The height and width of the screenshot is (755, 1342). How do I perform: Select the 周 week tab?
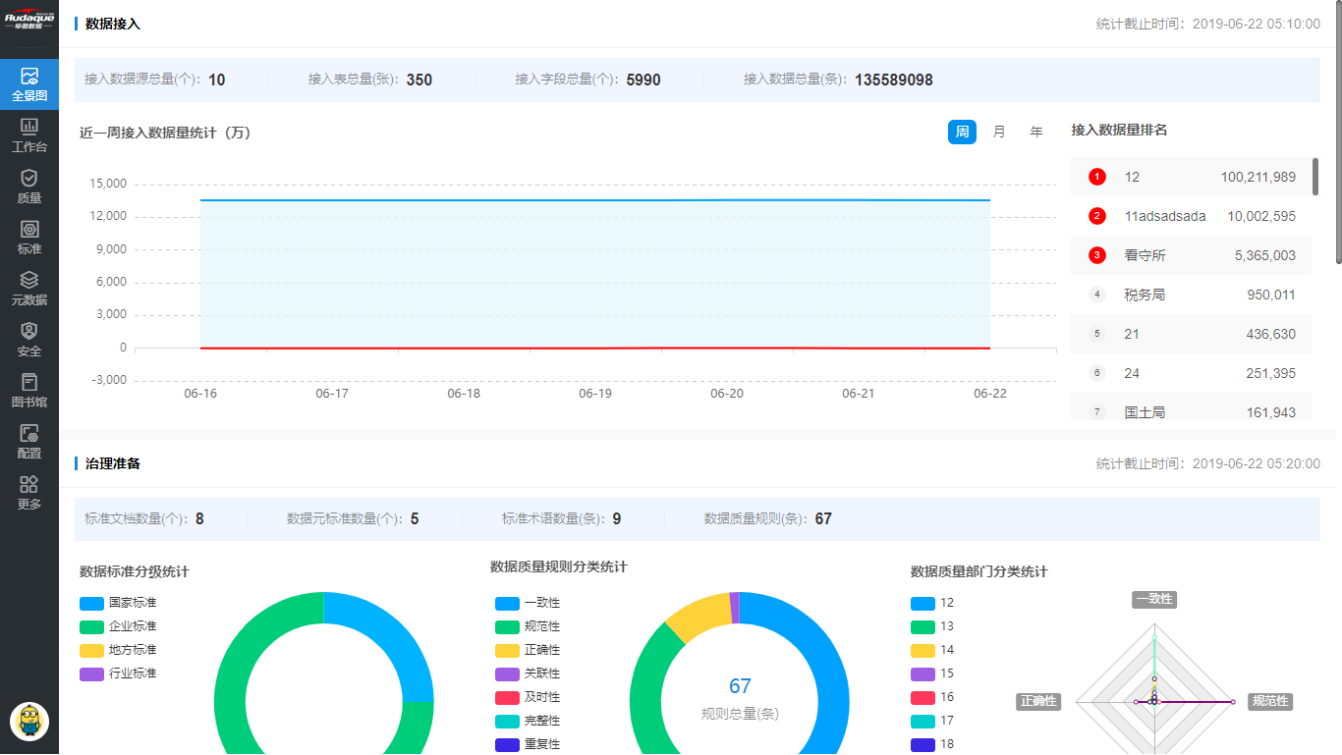pos(962,132)
